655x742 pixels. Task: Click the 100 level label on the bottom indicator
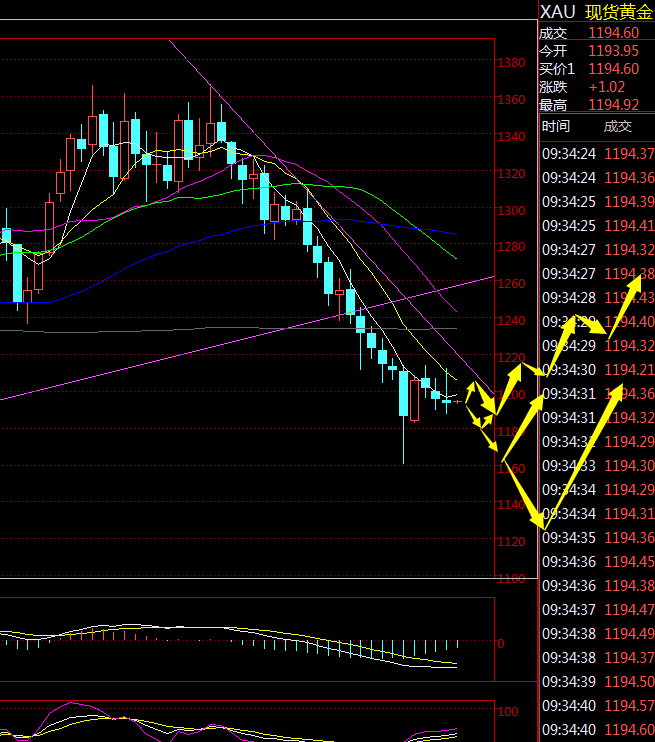tap(508, 712)
